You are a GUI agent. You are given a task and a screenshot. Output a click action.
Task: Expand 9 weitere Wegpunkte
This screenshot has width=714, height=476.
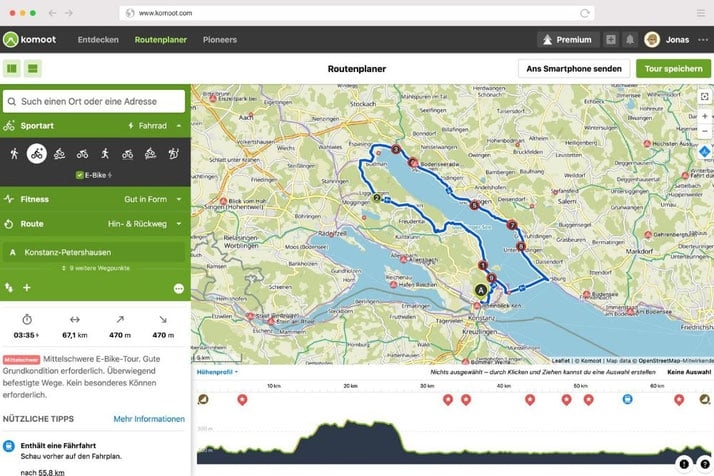tap(96, 268)
